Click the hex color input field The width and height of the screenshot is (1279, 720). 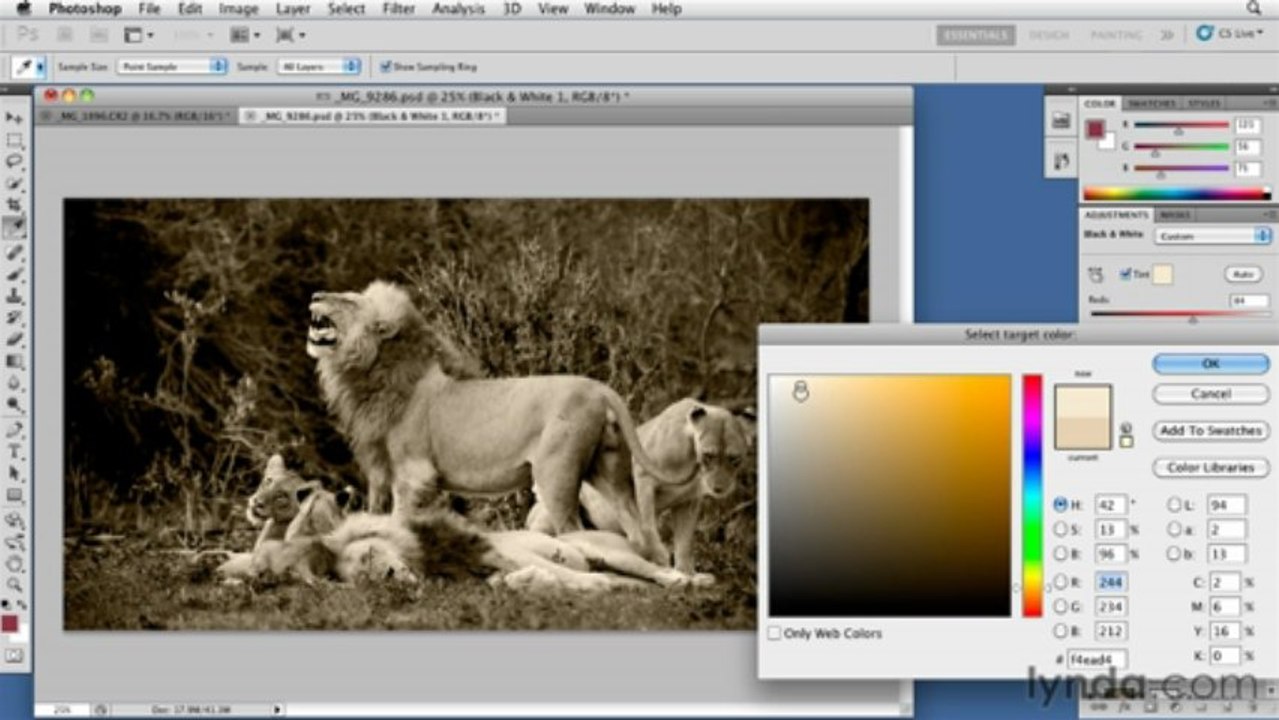[1097, 658]
